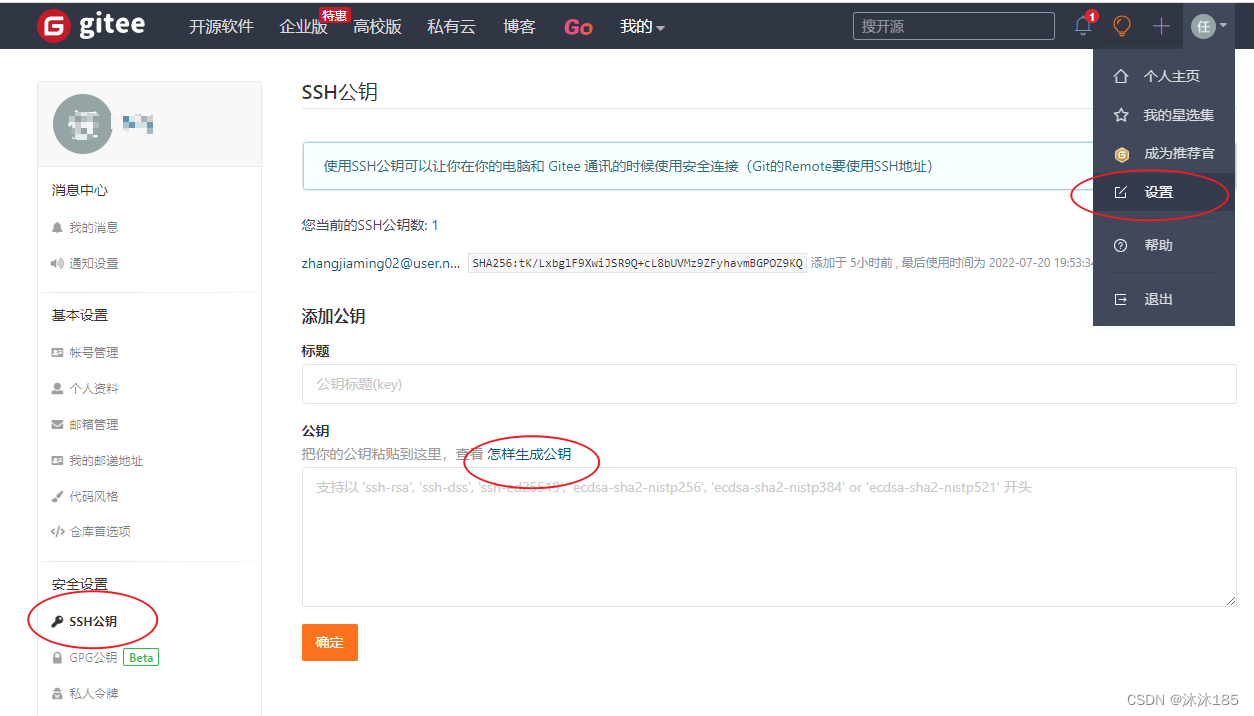The height and width of the screenshot is (716, 1254).
Task: Click the plus icon to create new
Action: click(x=1160, y=26)
